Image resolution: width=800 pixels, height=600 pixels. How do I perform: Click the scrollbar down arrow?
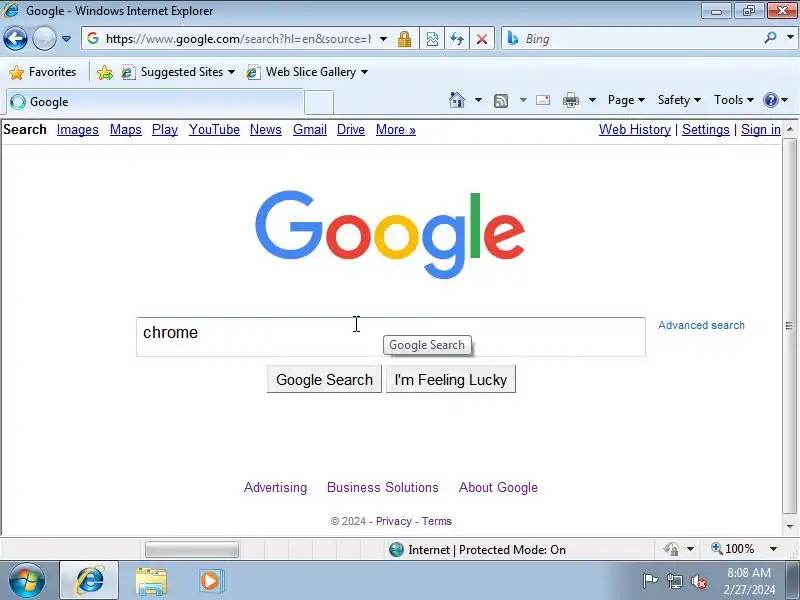[790, 527]
